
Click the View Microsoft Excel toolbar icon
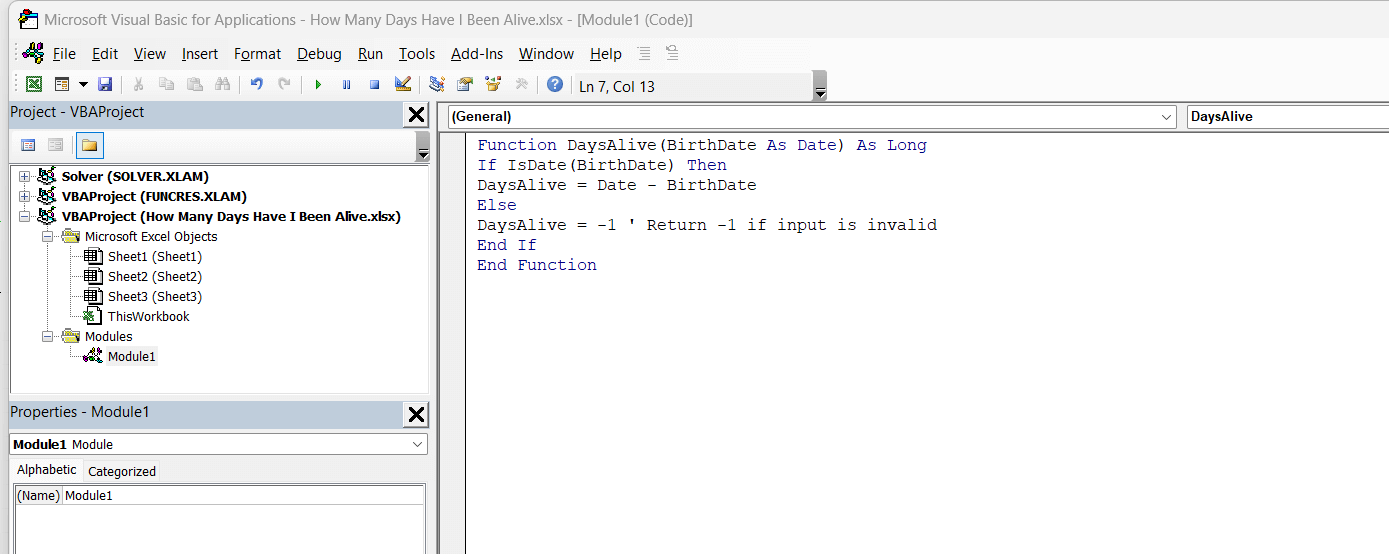[34, 85]
